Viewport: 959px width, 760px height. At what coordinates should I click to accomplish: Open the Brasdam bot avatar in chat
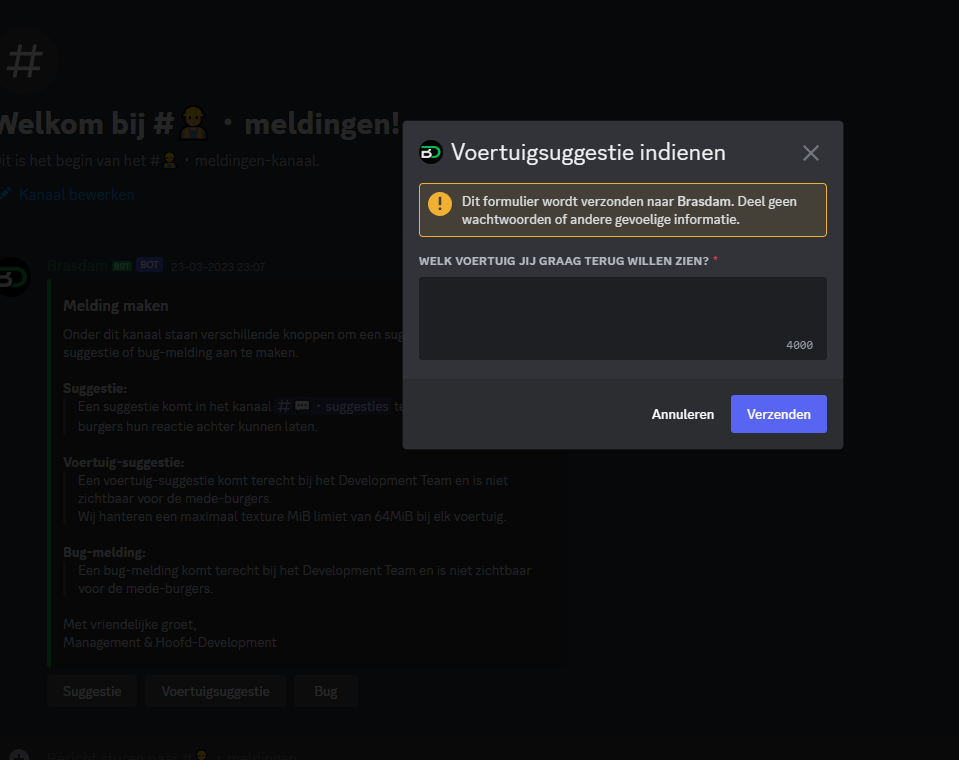[14, 277]
